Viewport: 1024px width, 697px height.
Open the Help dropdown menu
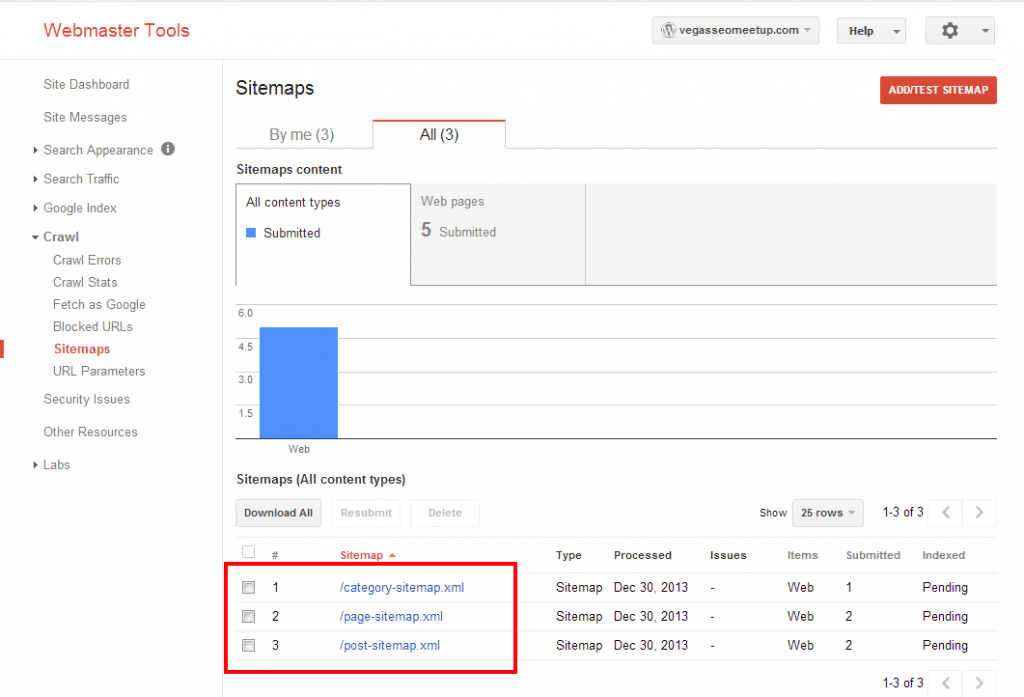coord(871,31)
